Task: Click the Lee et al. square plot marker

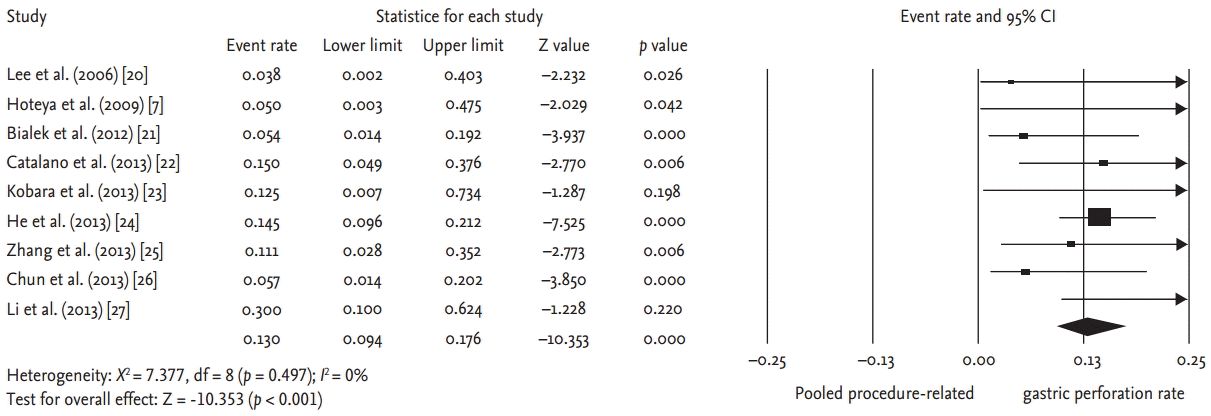Action: click(1011, 81)
